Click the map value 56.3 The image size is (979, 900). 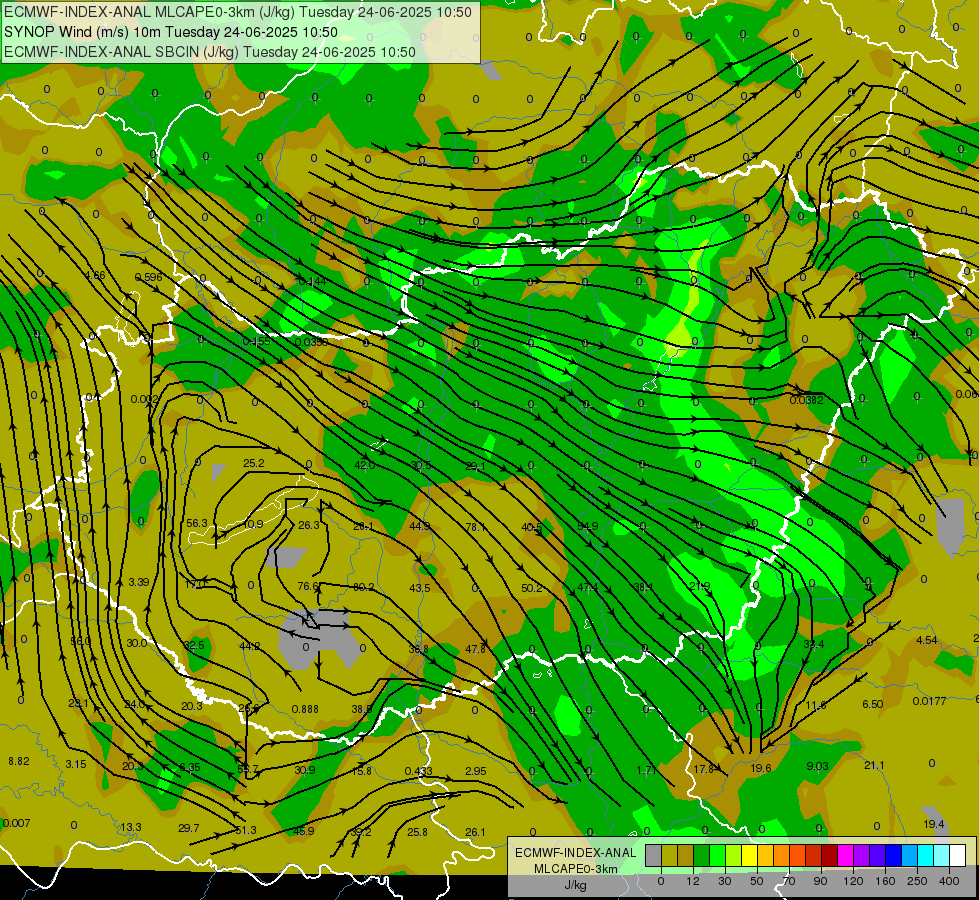[x=197, y=523]
